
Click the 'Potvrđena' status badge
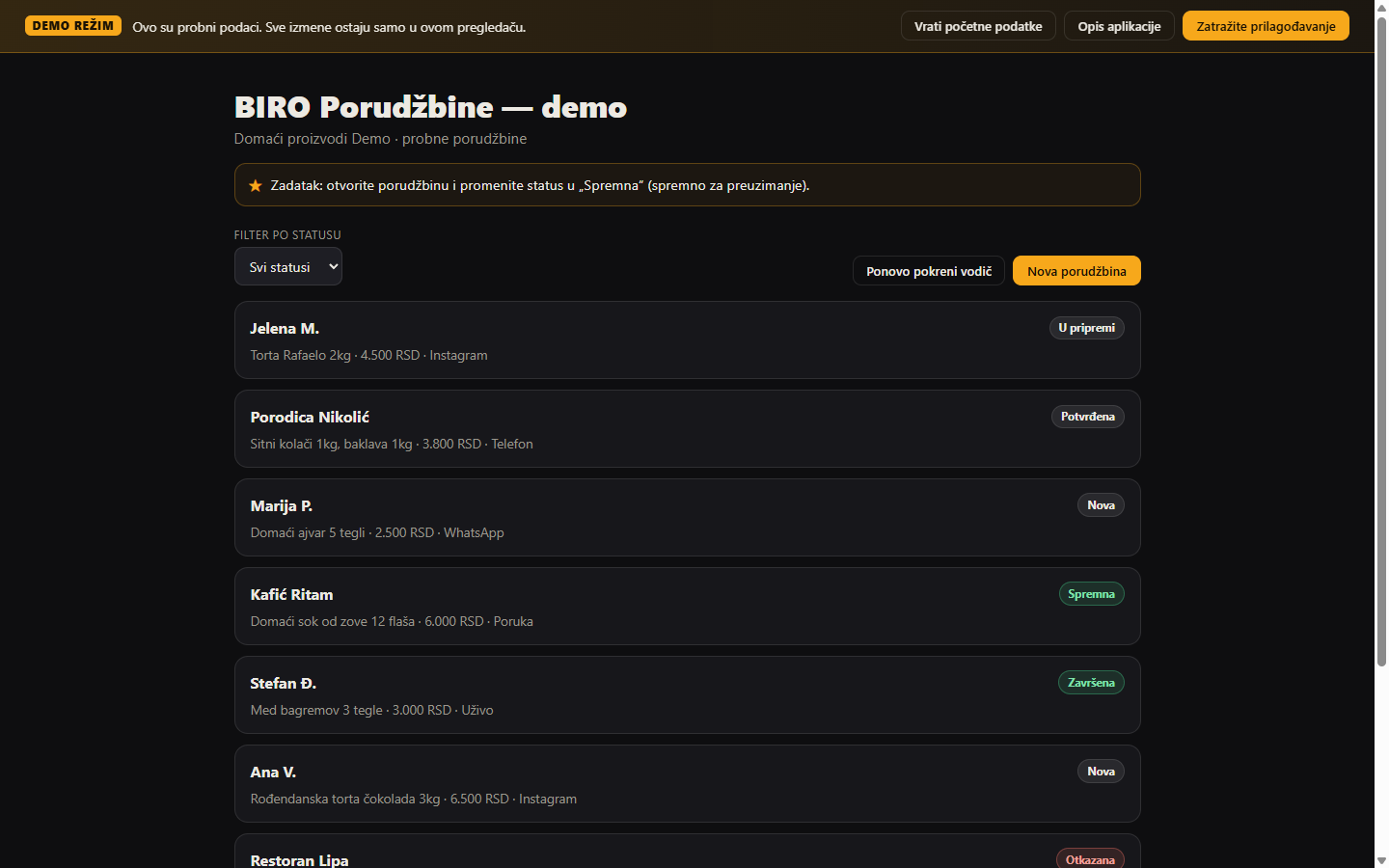click(1088, 417)
